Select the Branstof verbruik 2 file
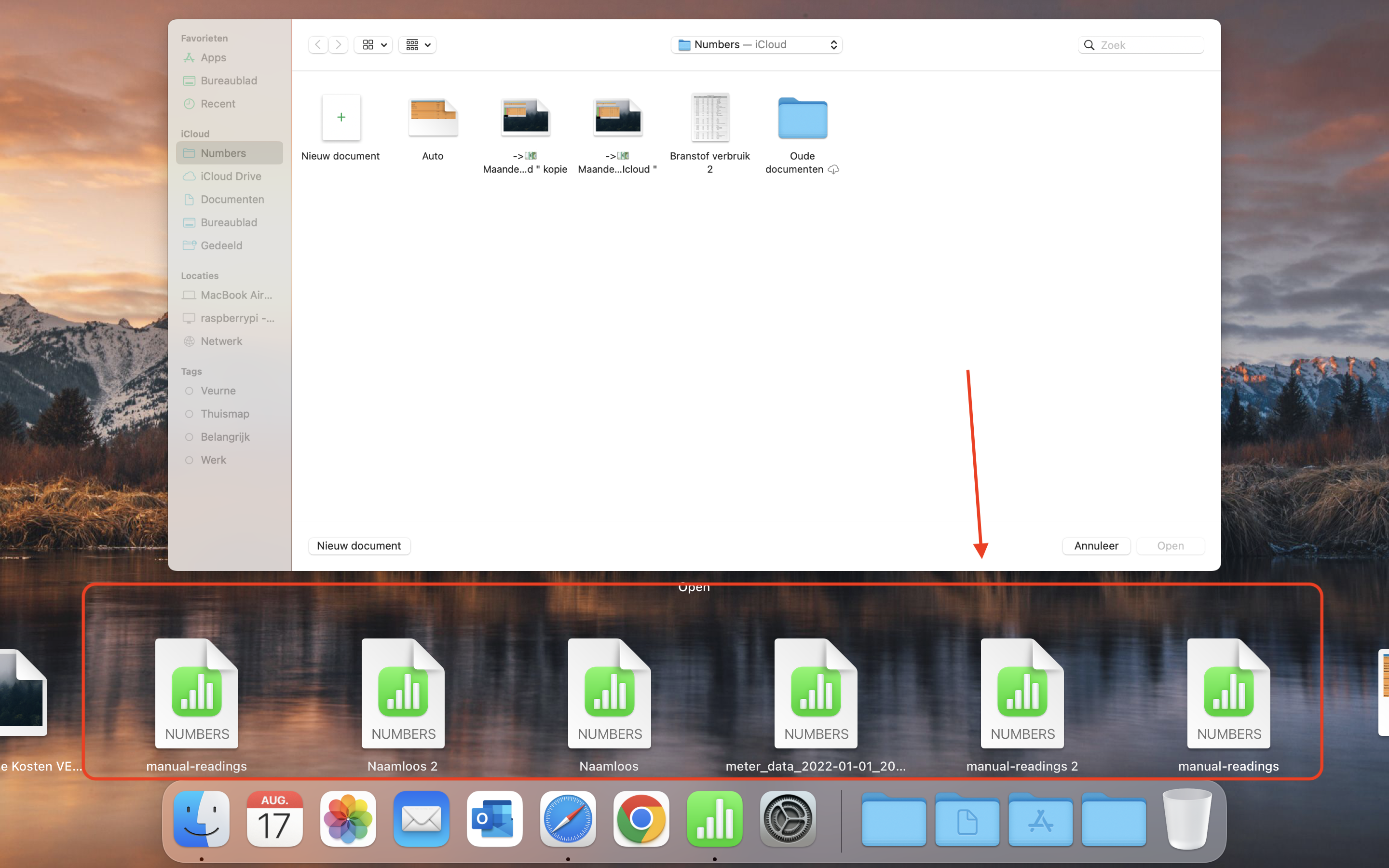1389x868 pixels. click(710, 118)
